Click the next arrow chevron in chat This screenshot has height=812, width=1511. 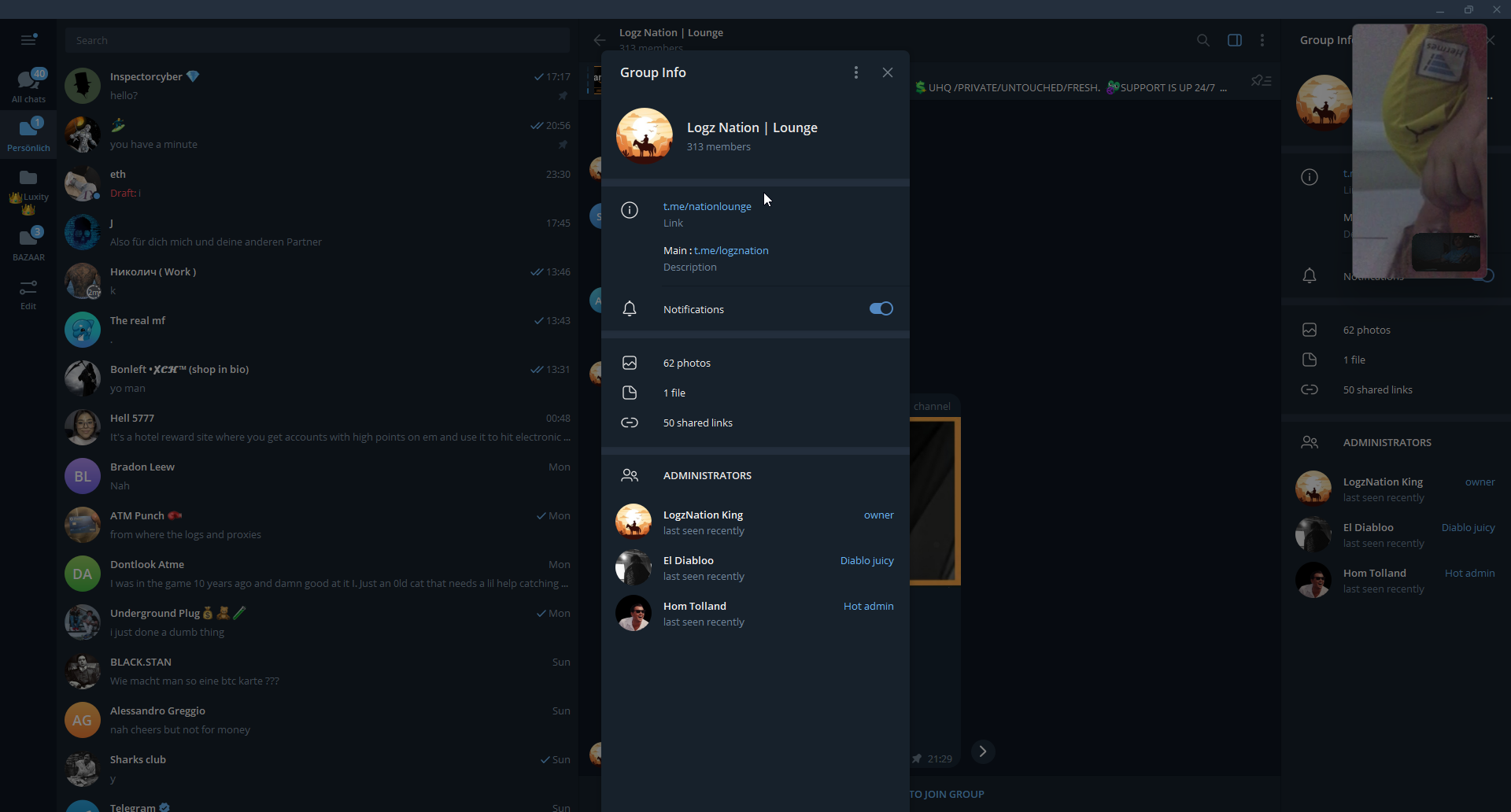982,751
